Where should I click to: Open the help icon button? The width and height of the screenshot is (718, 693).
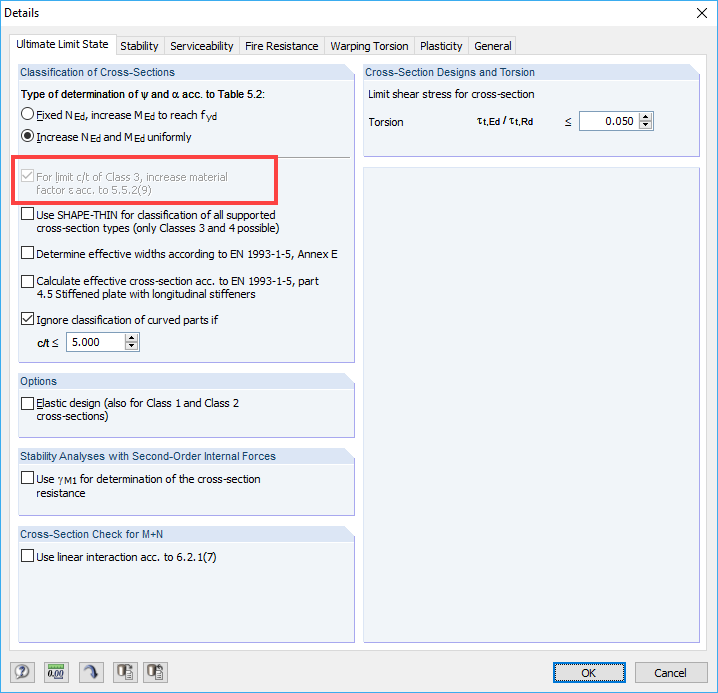tap(22, 672)
